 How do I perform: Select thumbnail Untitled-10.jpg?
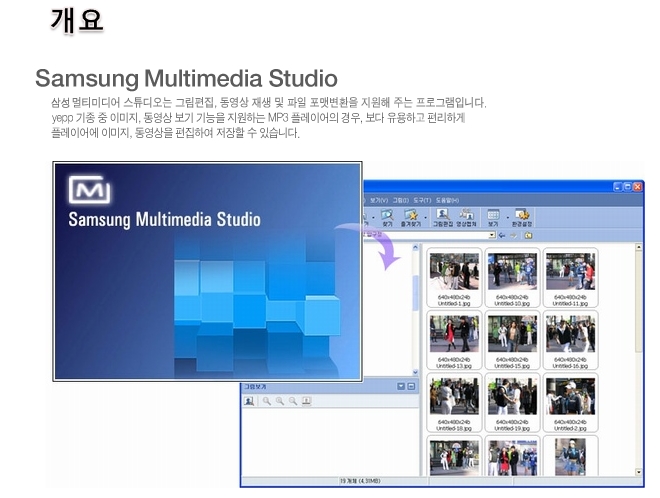click(x=512, y=278)
